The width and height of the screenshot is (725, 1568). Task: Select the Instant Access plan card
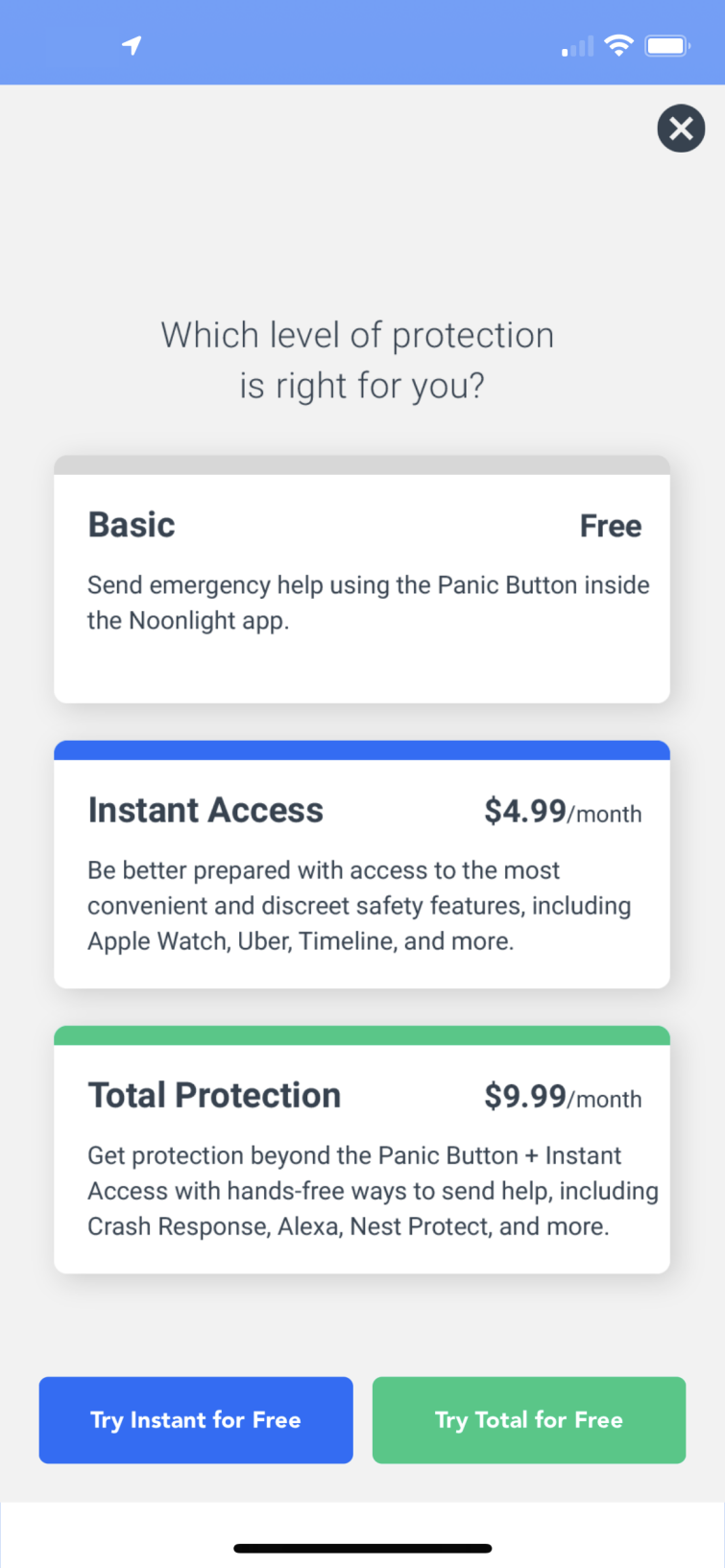(x=362, y=865)
